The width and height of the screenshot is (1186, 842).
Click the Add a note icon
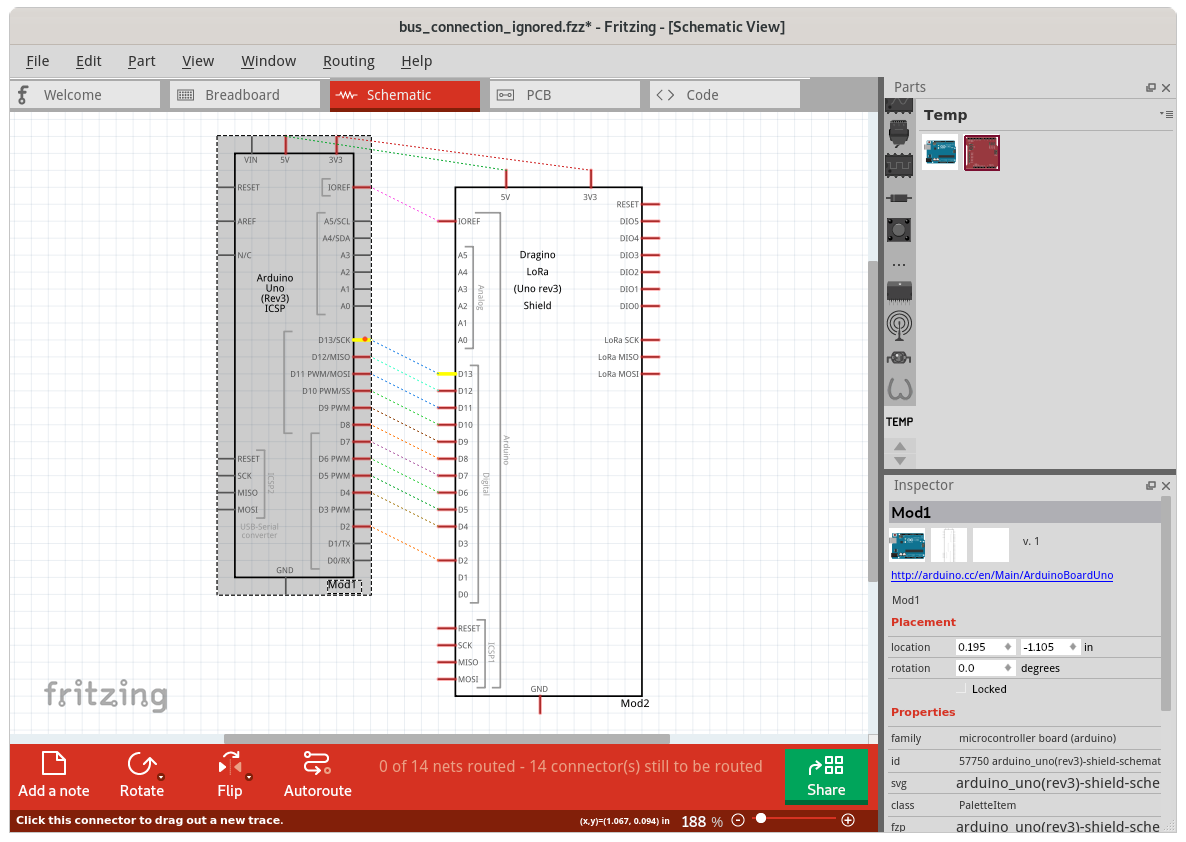click(x=53, y=764)
